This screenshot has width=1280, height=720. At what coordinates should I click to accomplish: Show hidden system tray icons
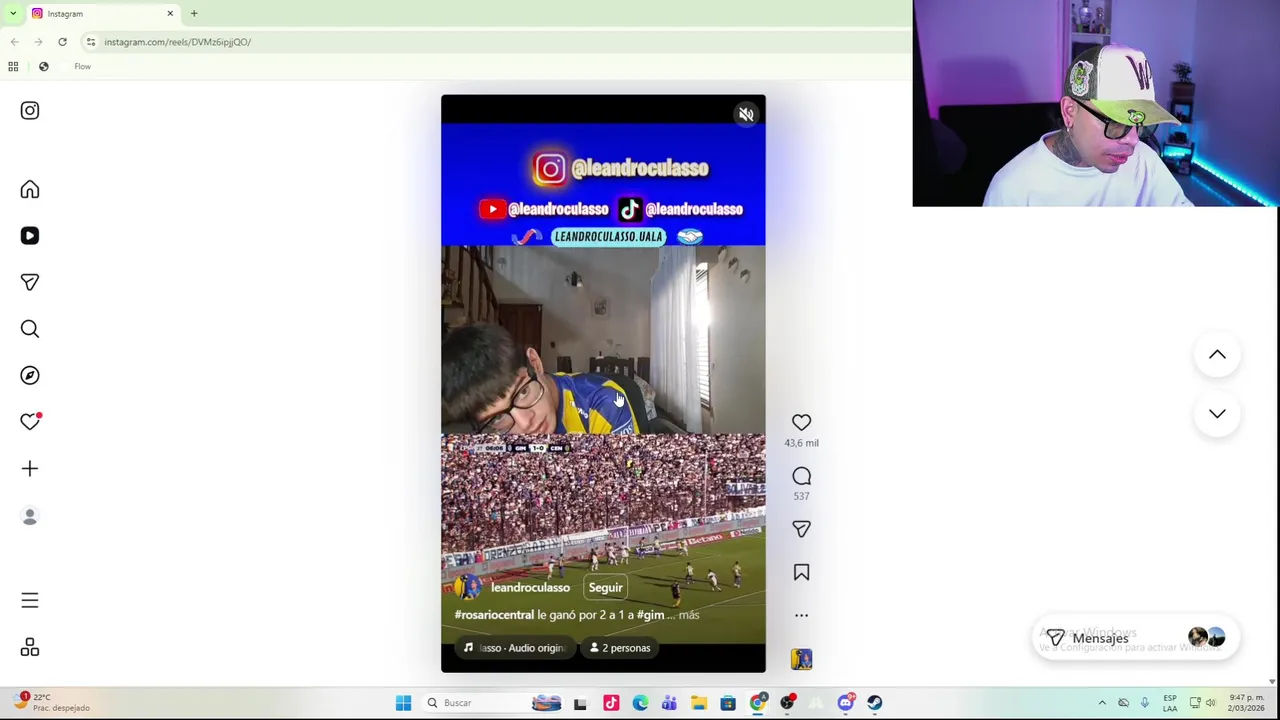click(x=1102, y=703)
